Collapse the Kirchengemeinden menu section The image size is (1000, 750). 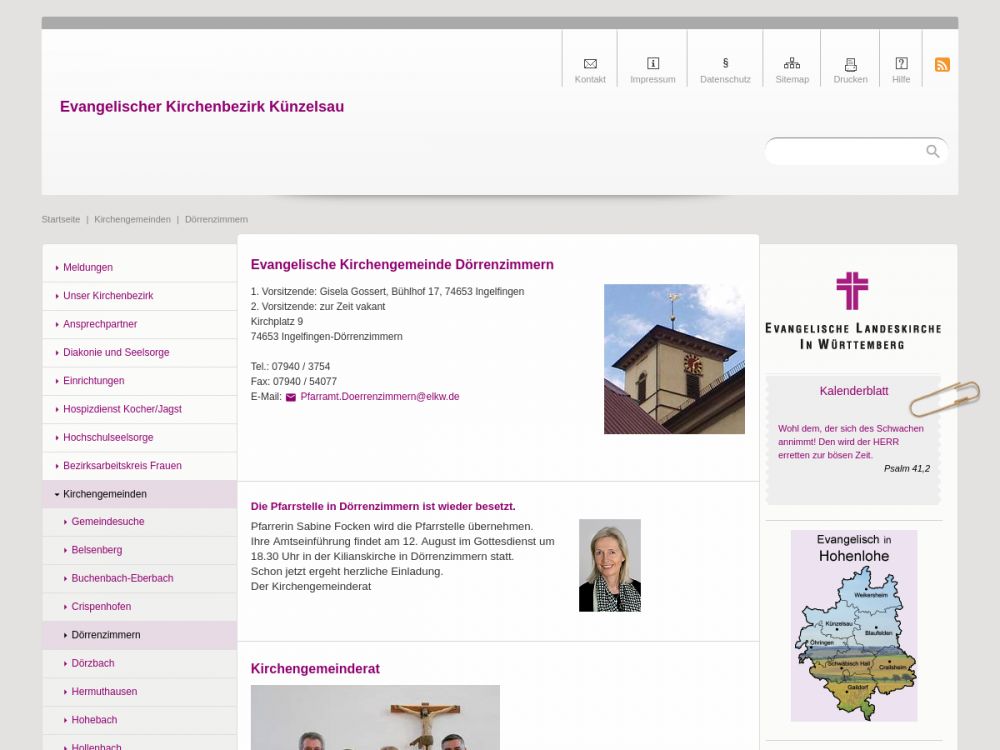pyautogui.click(x=104, y=494)
